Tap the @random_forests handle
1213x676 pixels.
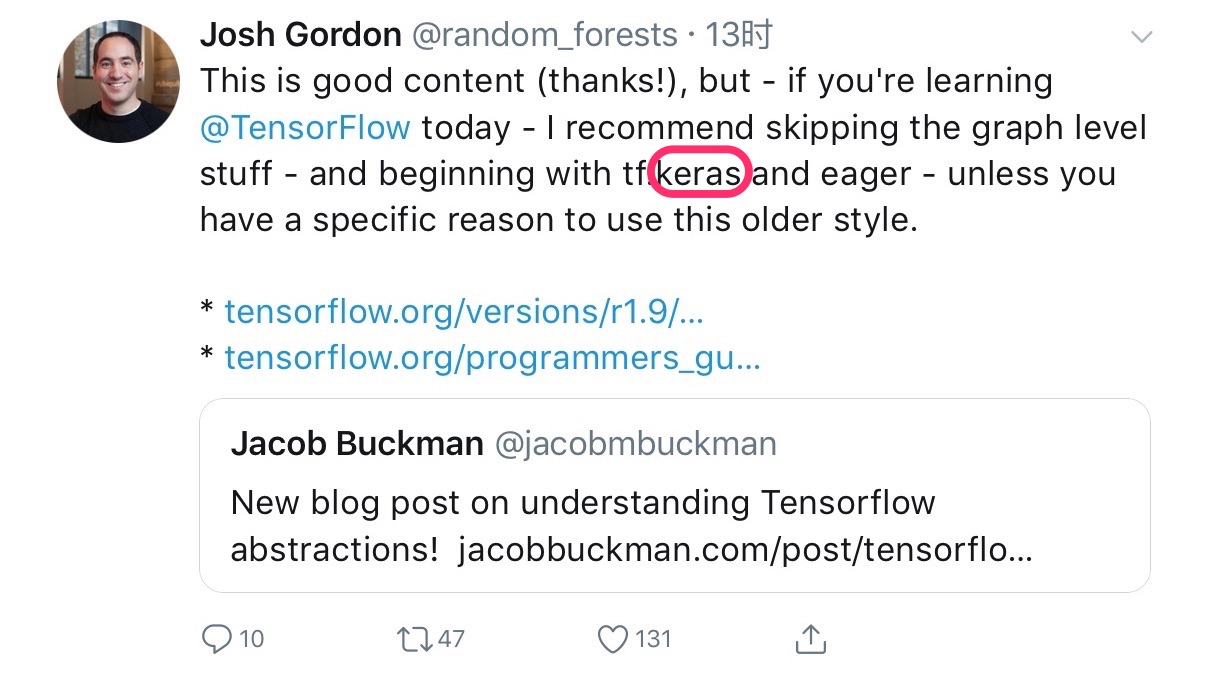click(545, 36)
